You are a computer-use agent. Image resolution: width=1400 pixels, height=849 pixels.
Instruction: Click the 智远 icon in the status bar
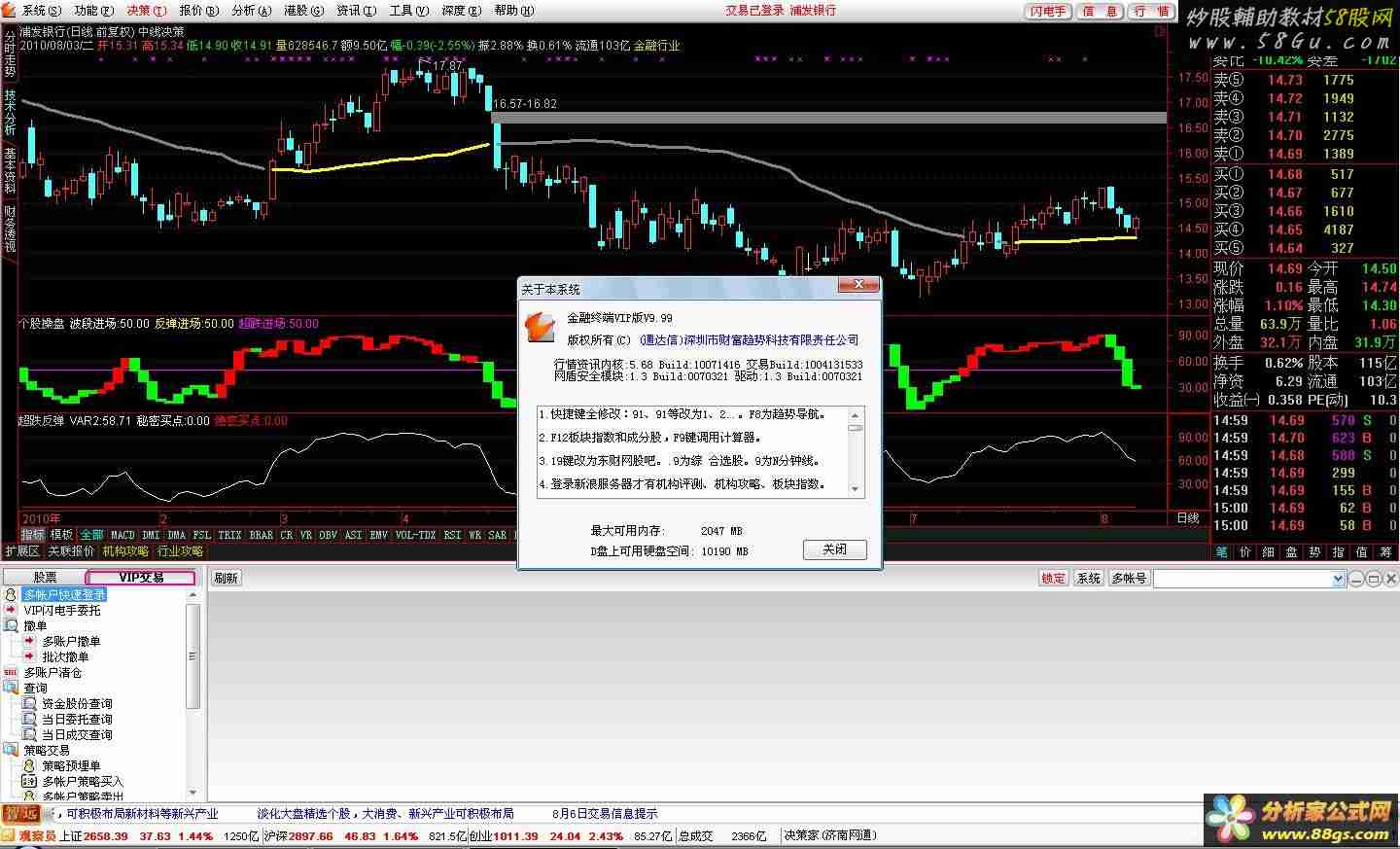click(x=19, y=814)
